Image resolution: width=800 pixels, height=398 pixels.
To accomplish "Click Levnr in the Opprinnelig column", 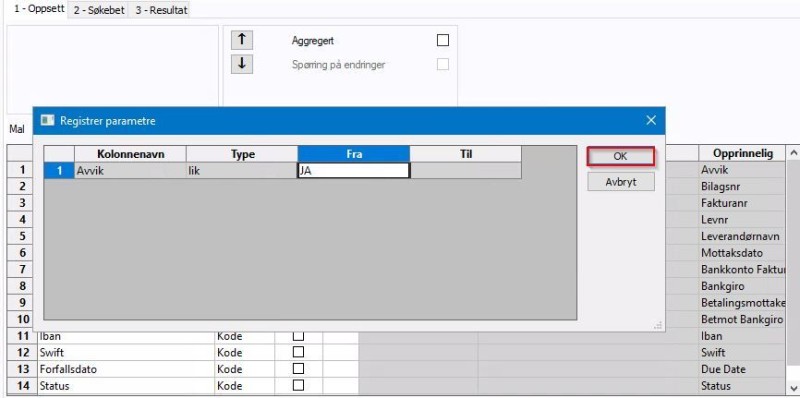I will coord(743,219).
